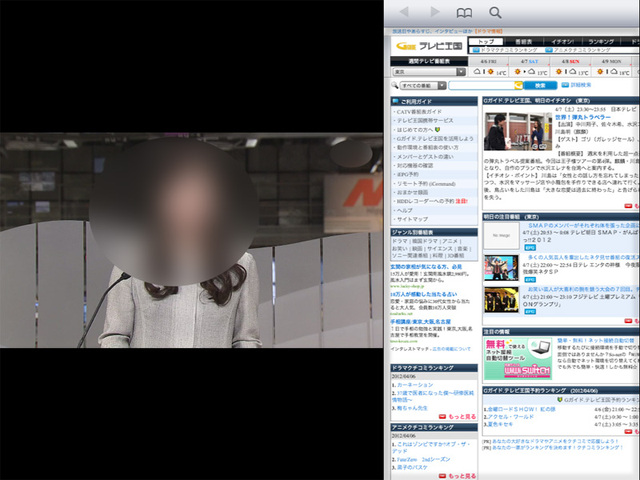Open Fate/Zero 2ndシーズン ranking link

tap(423, 459)
